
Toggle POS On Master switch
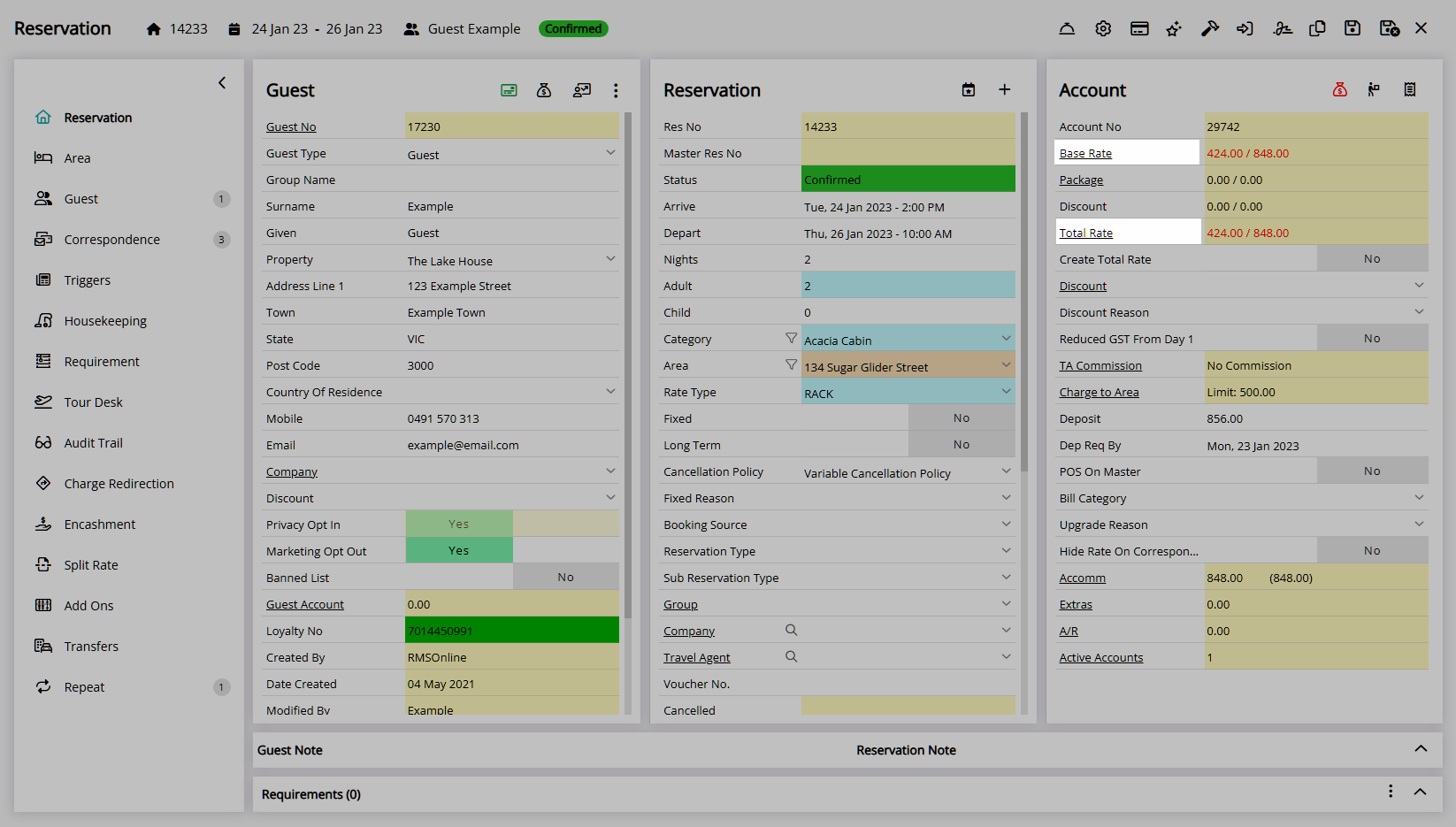(1372, 471)
